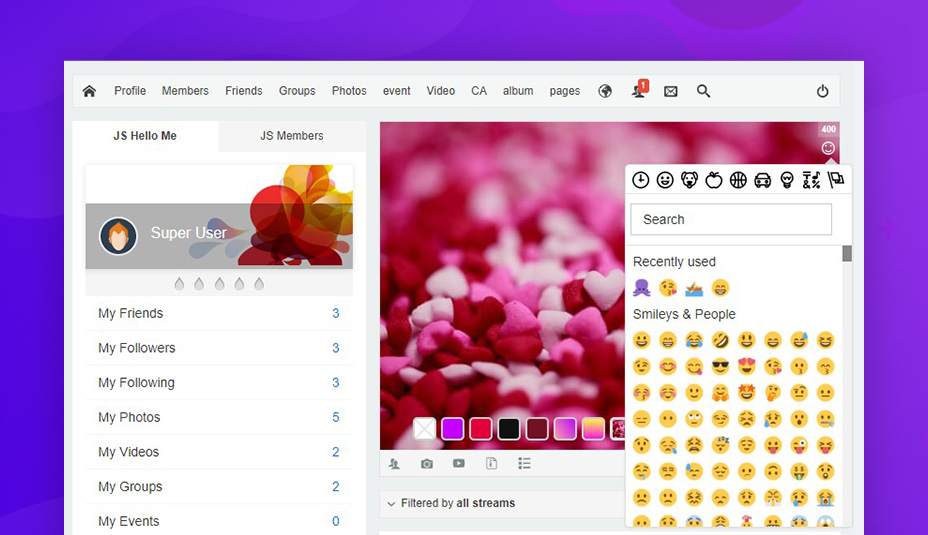Click the tag friends person icon
Screen dimensions: 928x535
click(394, 464)
